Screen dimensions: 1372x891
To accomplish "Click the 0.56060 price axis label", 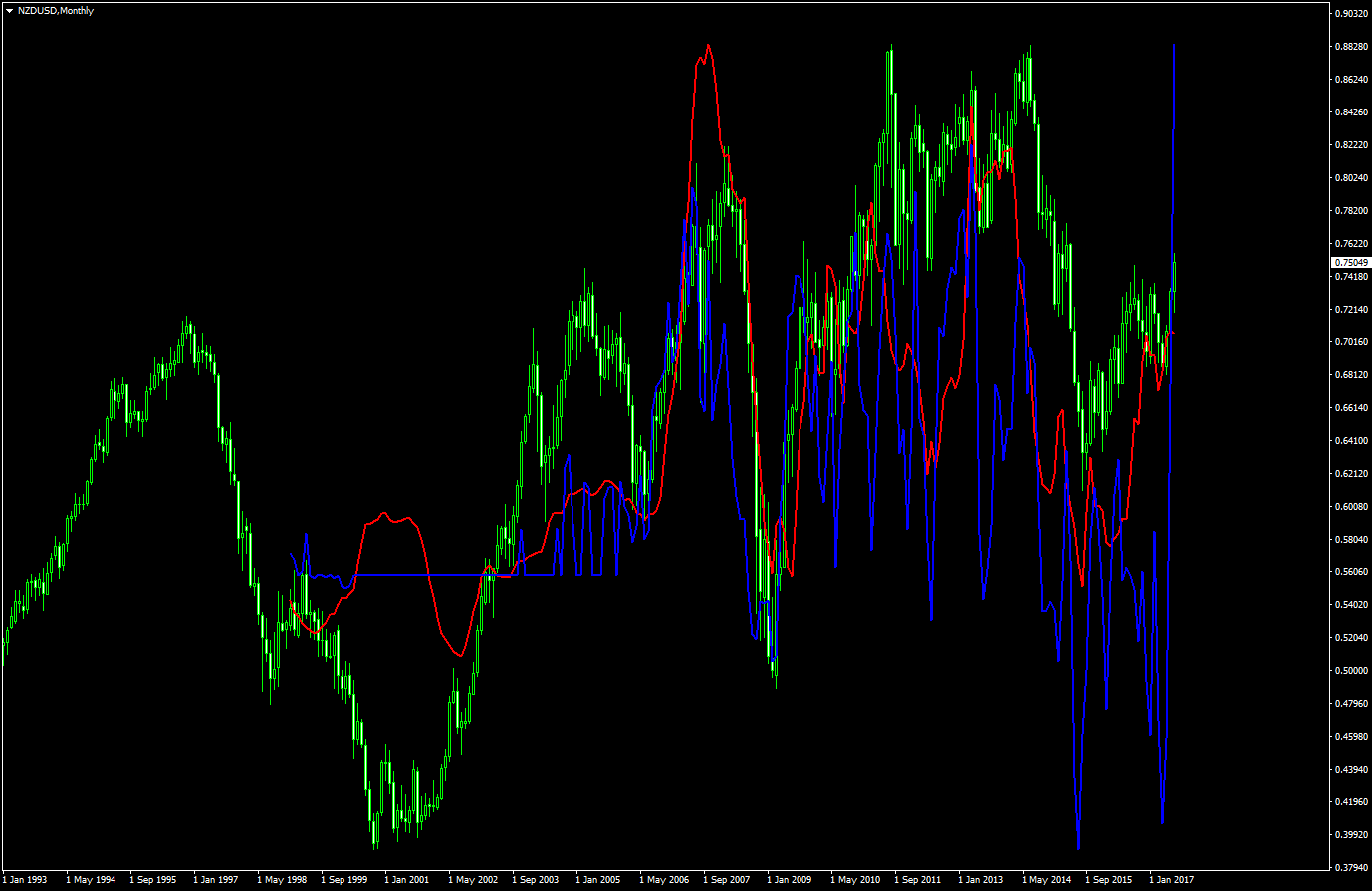I will [x=1351, y=572].
